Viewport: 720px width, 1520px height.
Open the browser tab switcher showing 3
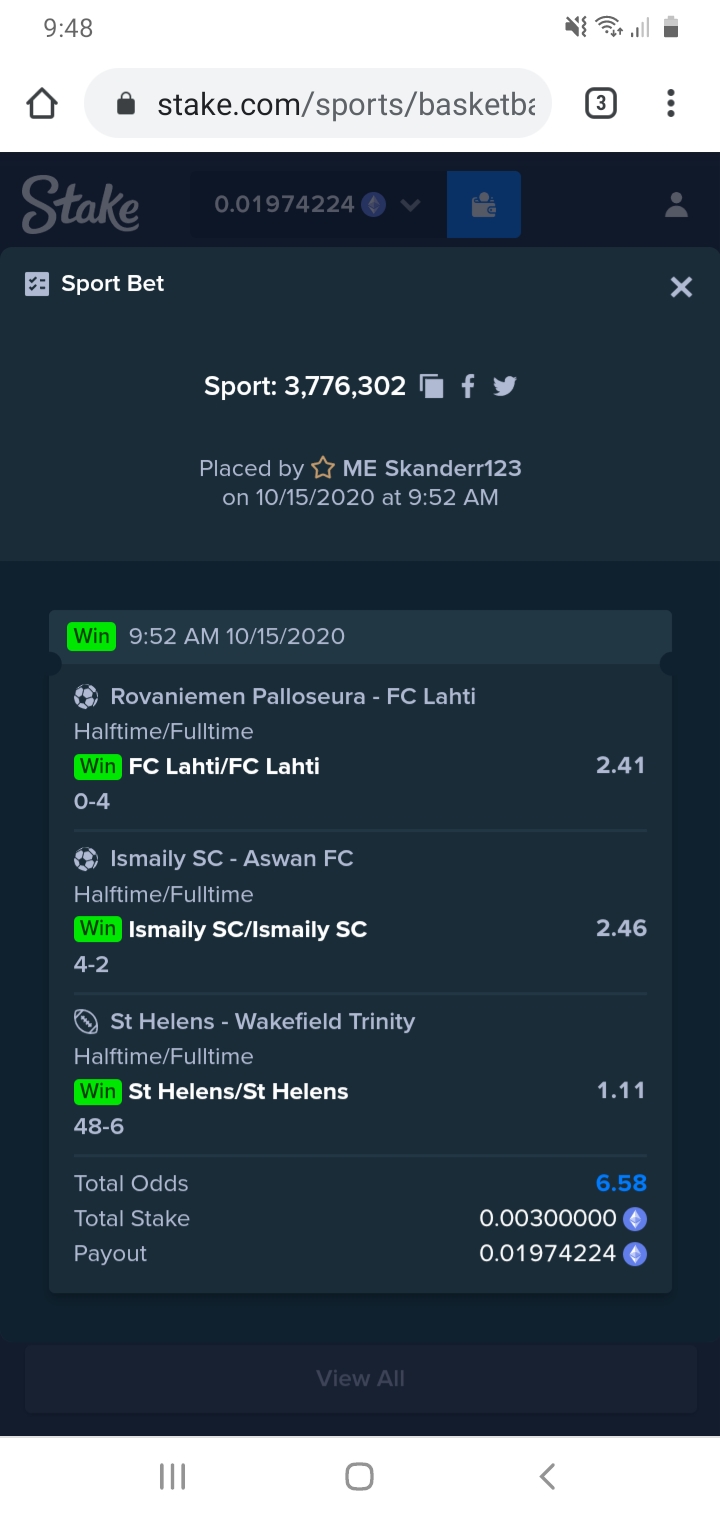[x=600, y=103]
